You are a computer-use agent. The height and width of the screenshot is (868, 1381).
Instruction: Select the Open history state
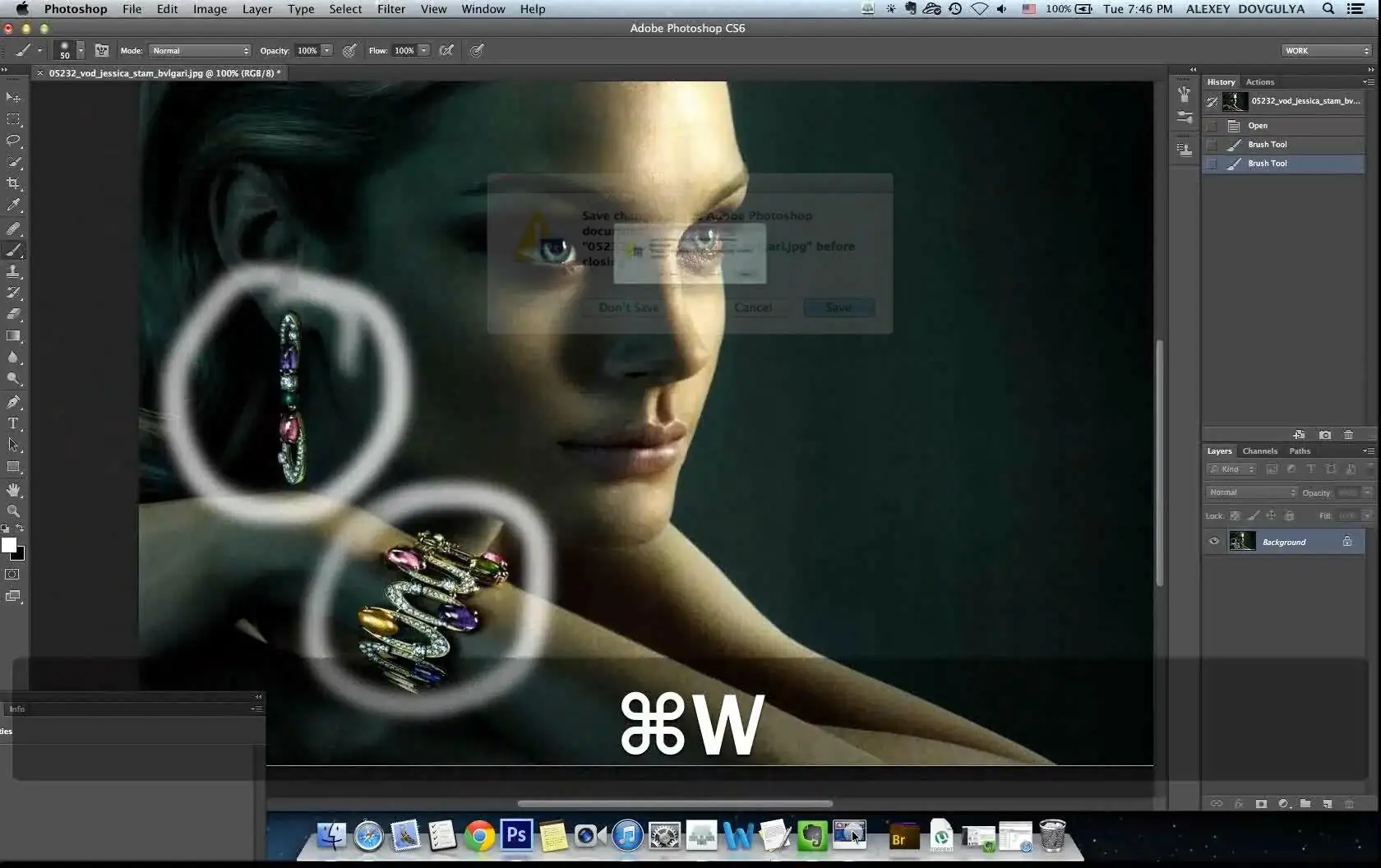tap(1283, 126)
